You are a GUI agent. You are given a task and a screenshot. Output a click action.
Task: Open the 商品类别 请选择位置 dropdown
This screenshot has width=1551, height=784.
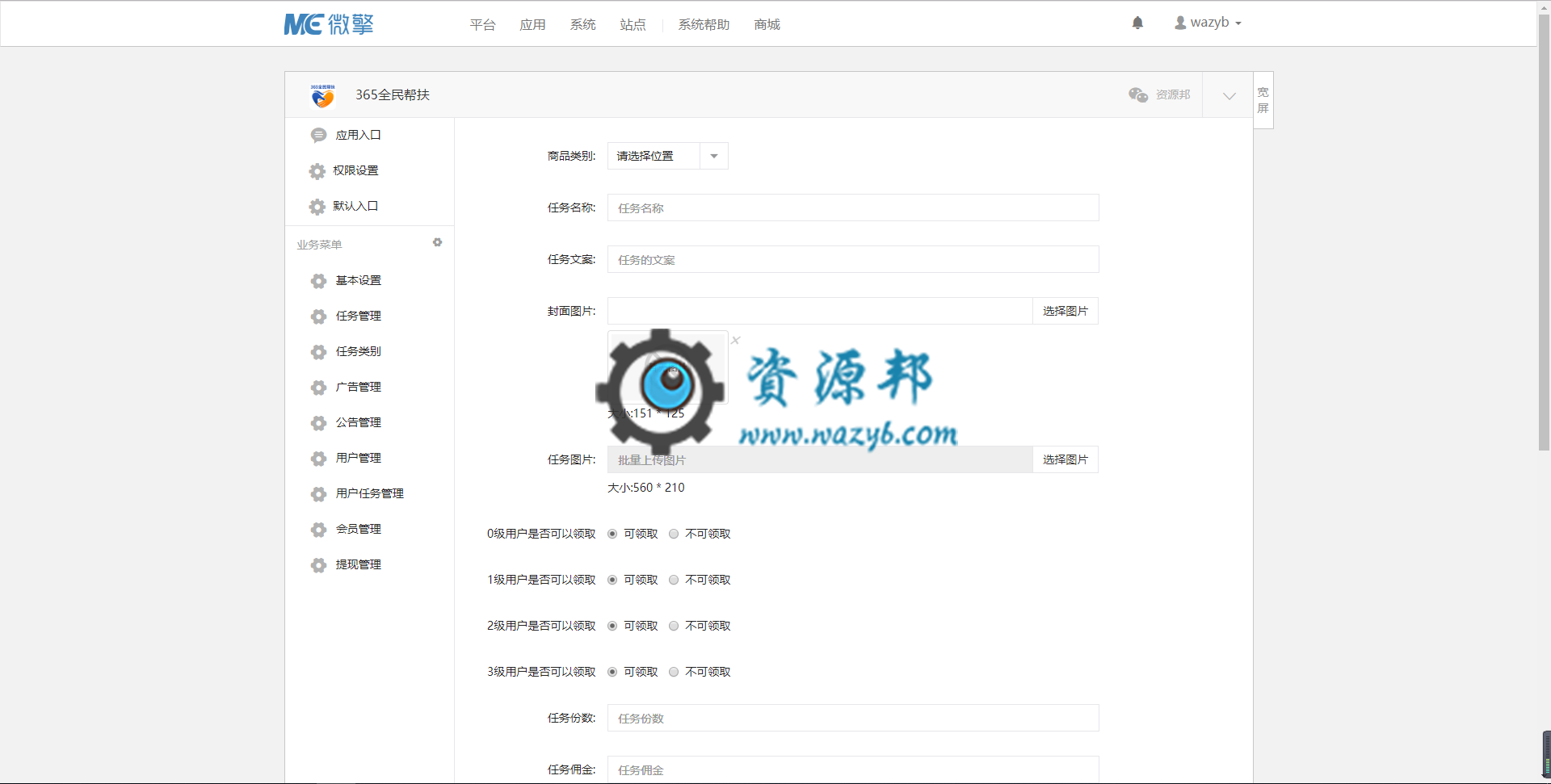pos(667,156)
